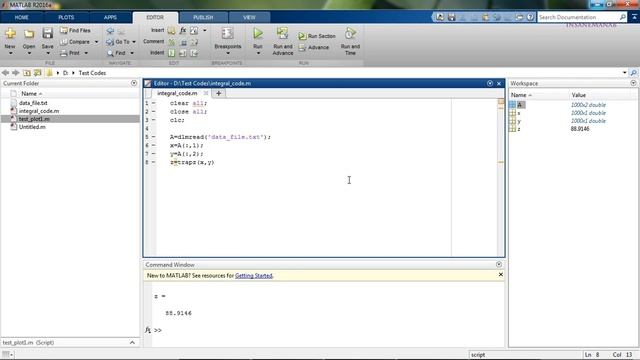Viewport: 640px width, 360px height.
Task: Click the Find magnifier button
Action: [x=116, y=53]
